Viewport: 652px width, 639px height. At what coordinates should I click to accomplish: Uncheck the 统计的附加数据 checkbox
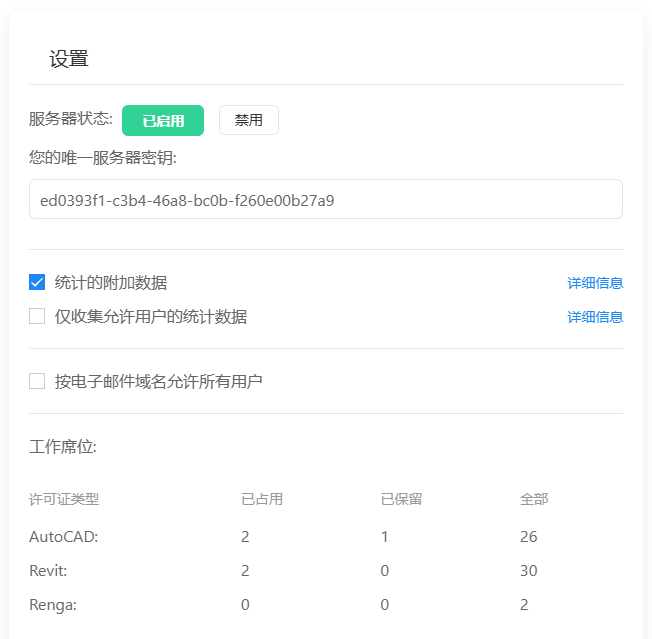click(x=37, y=282)
